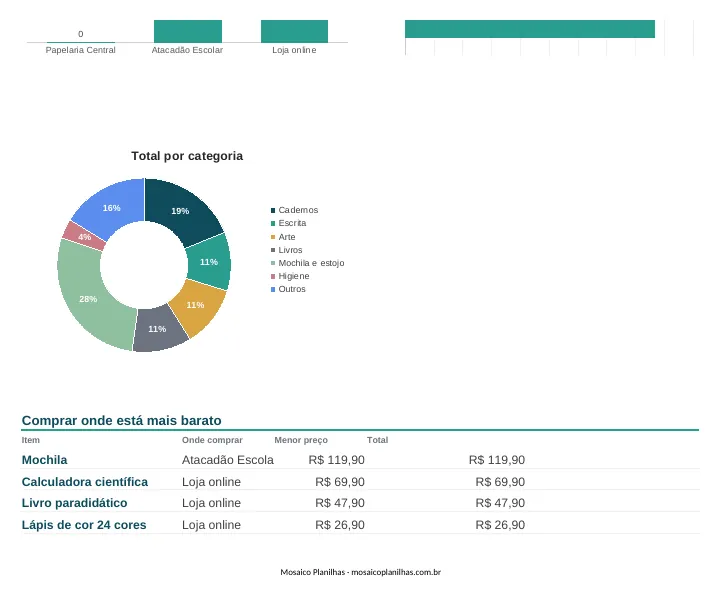Select the Higiene legend entry
719x597 pixels.
pyautogui.click(x=290, y=276)
